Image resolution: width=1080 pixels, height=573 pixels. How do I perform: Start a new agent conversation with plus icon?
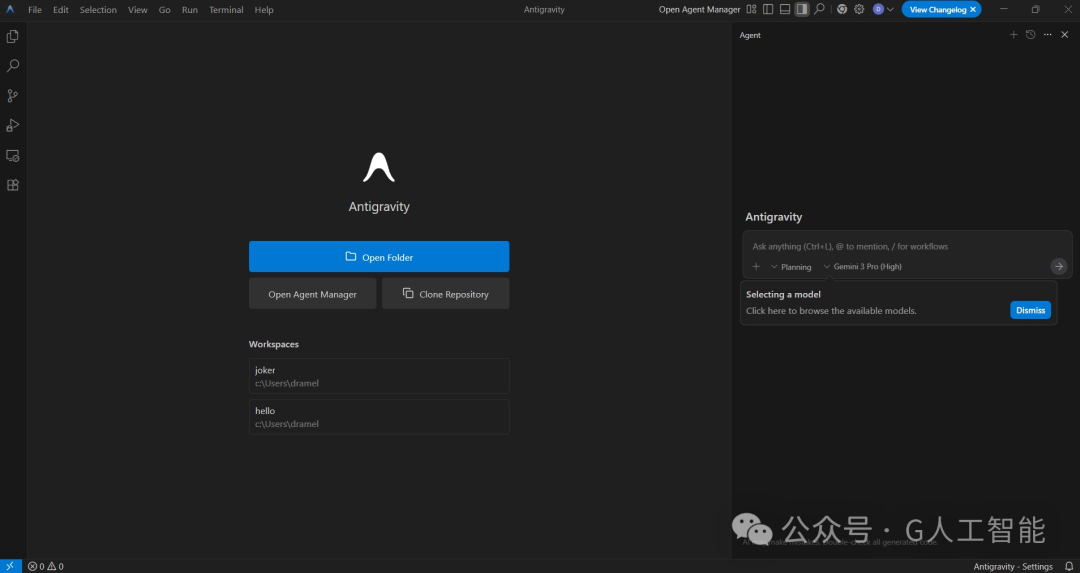[x=1013, y=35]
